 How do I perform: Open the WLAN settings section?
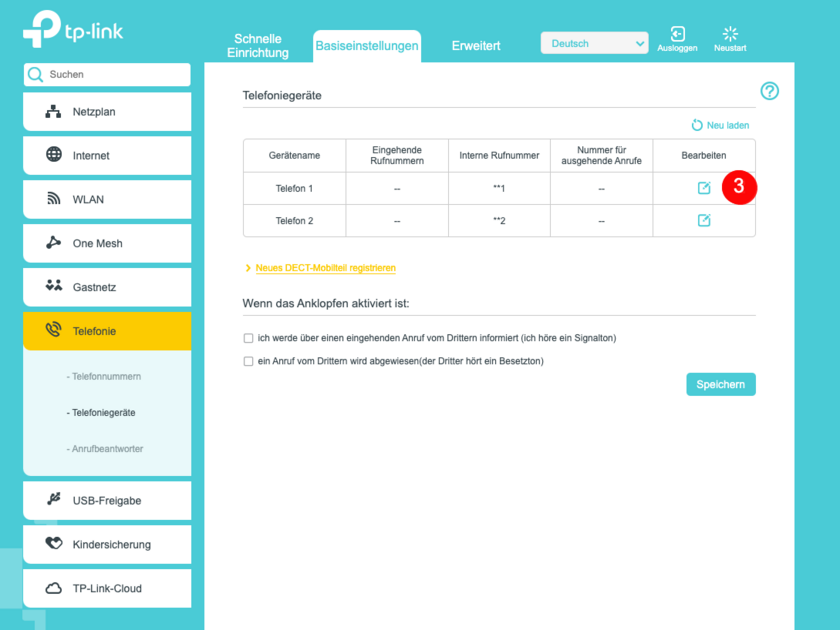click(107, 200)
